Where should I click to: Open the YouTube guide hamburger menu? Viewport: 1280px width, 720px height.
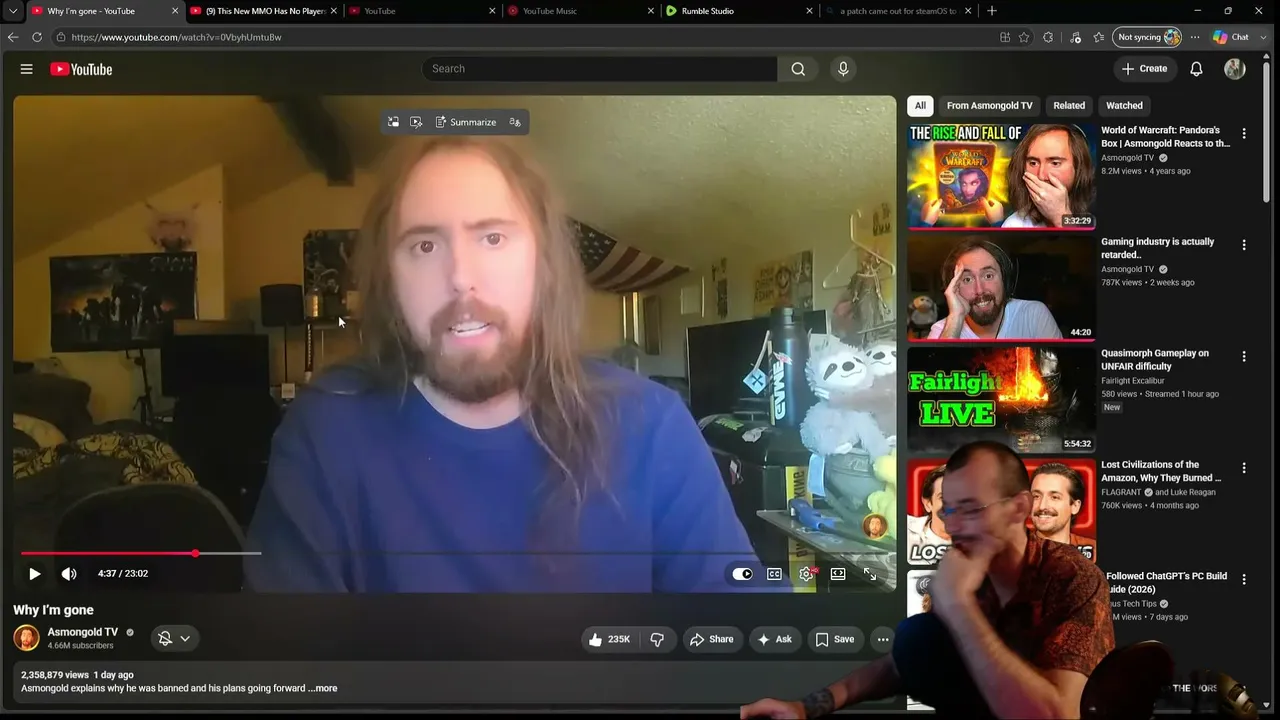(27, 69)
